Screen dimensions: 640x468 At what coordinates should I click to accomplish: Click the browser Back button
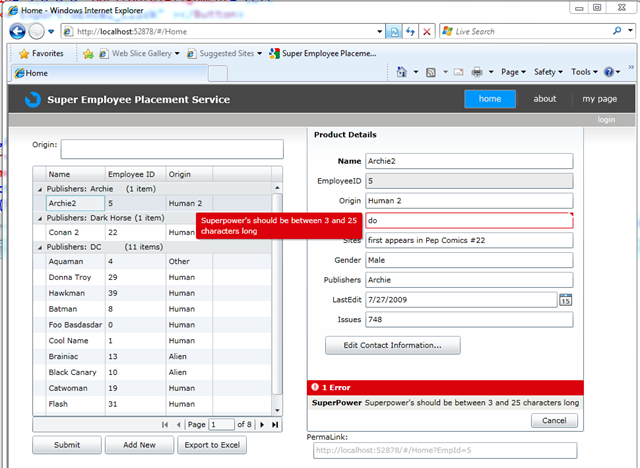tap(19, 31)
